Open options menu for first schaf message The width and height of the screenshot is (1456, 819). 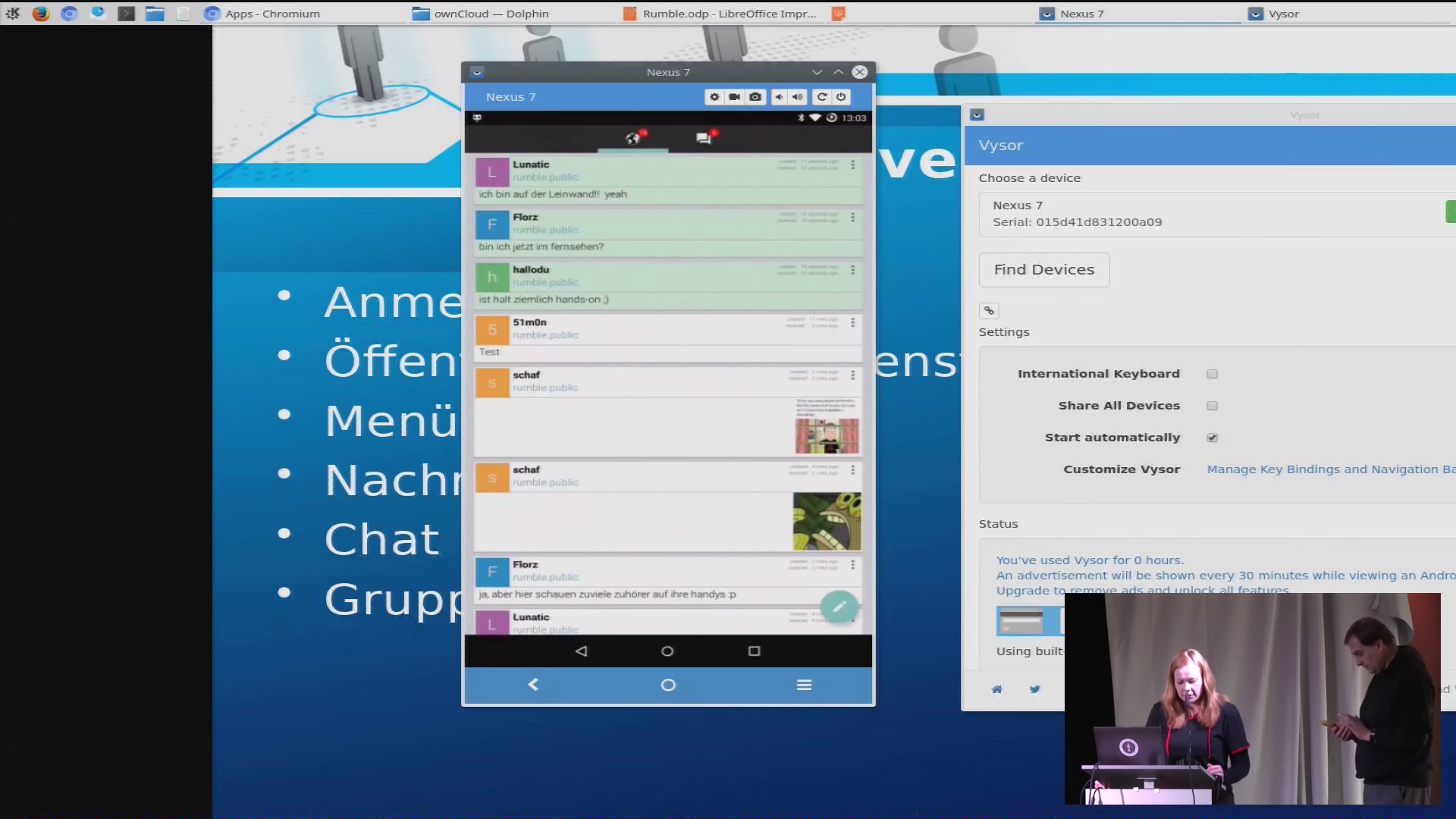tap(852, 375)
